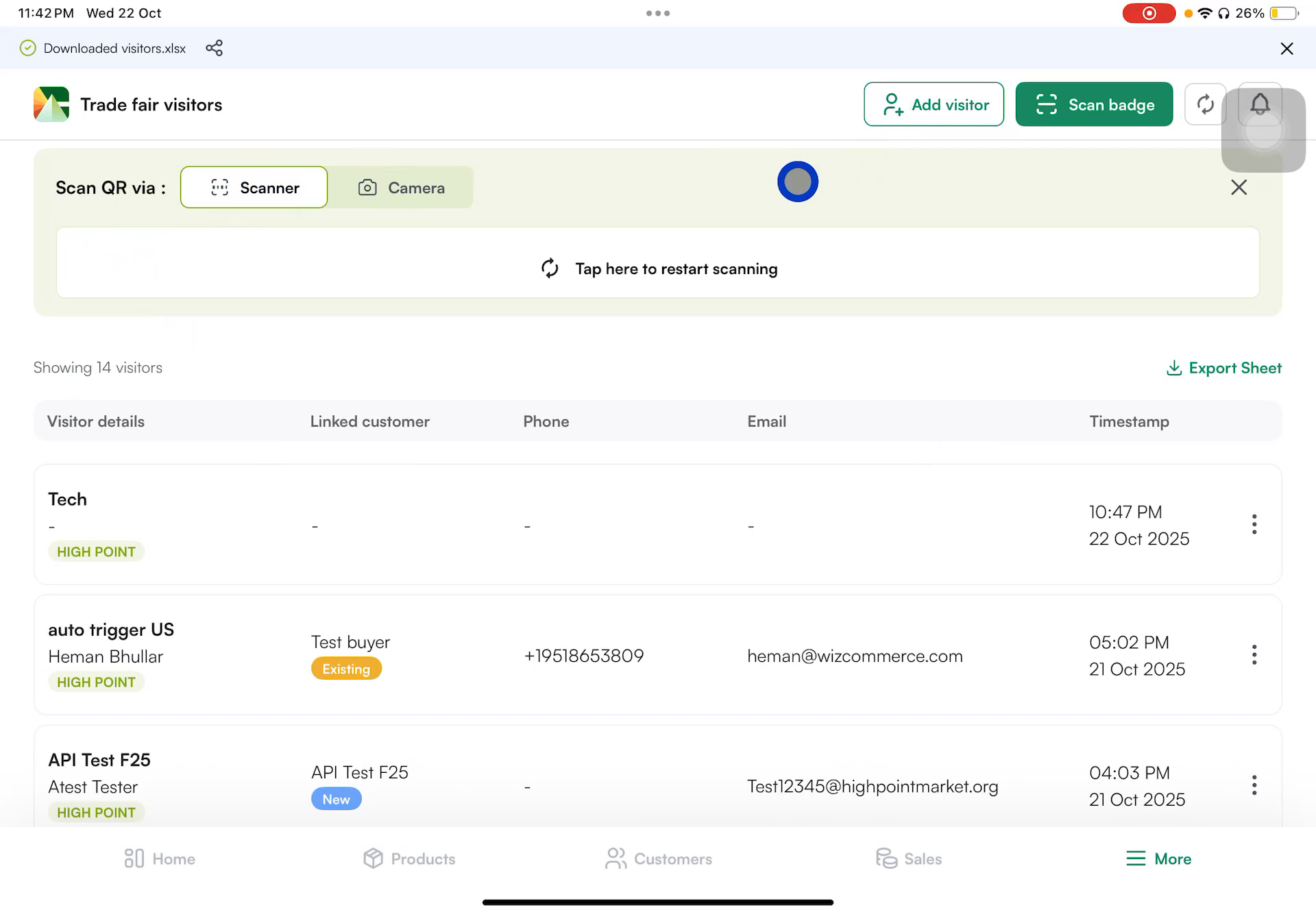The image size is (1316, 914).
Task: Open the More menu at bottom right
Action: [1158, 859]
